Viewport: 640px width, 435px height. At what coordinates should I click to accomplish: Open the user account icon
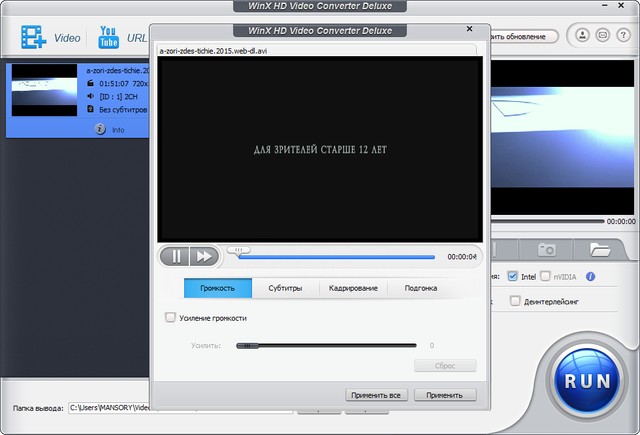(x=583, y=36)
